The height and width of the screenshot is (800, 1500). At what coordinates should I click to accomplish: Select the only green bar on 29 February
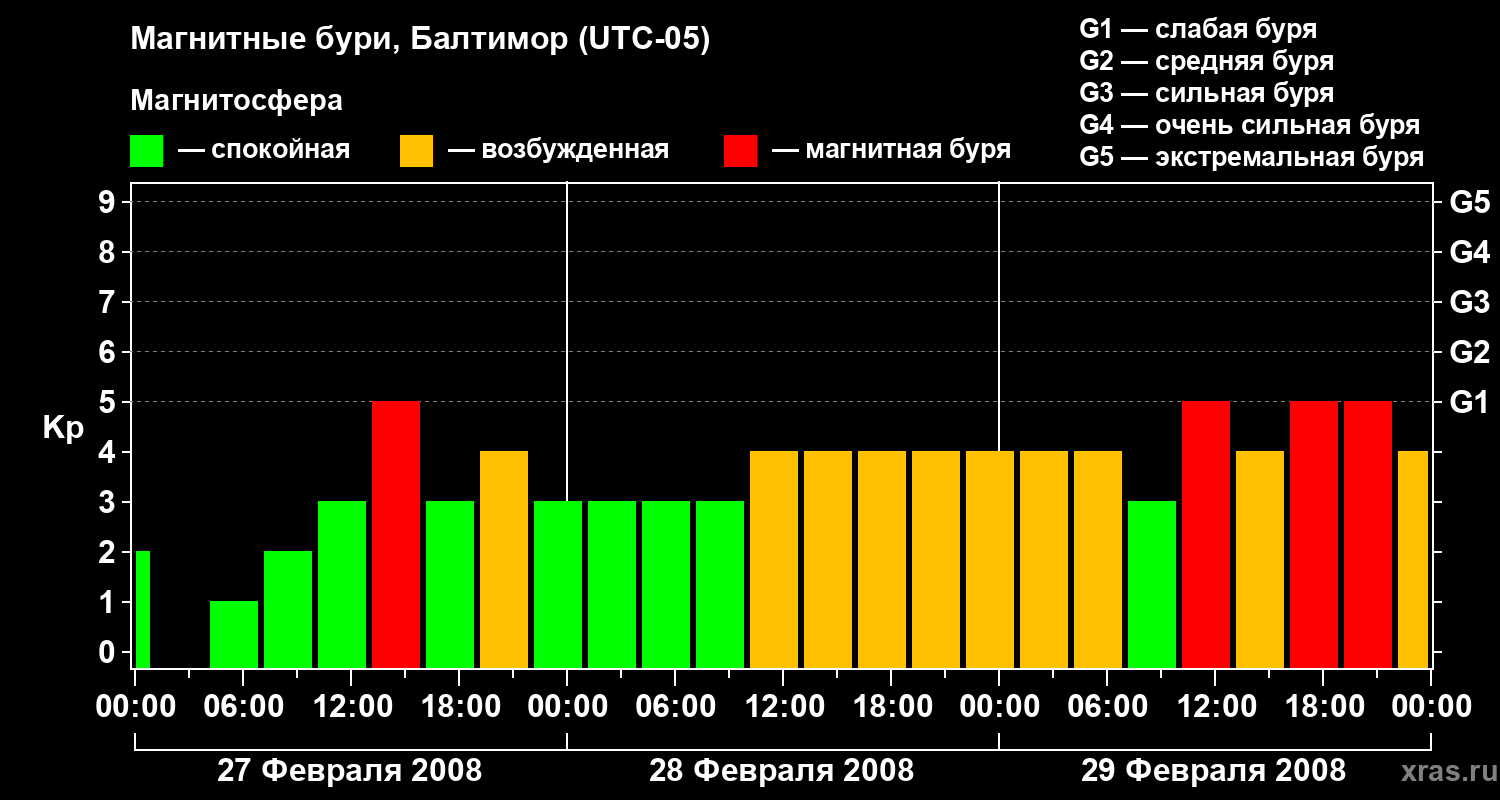1152,584
